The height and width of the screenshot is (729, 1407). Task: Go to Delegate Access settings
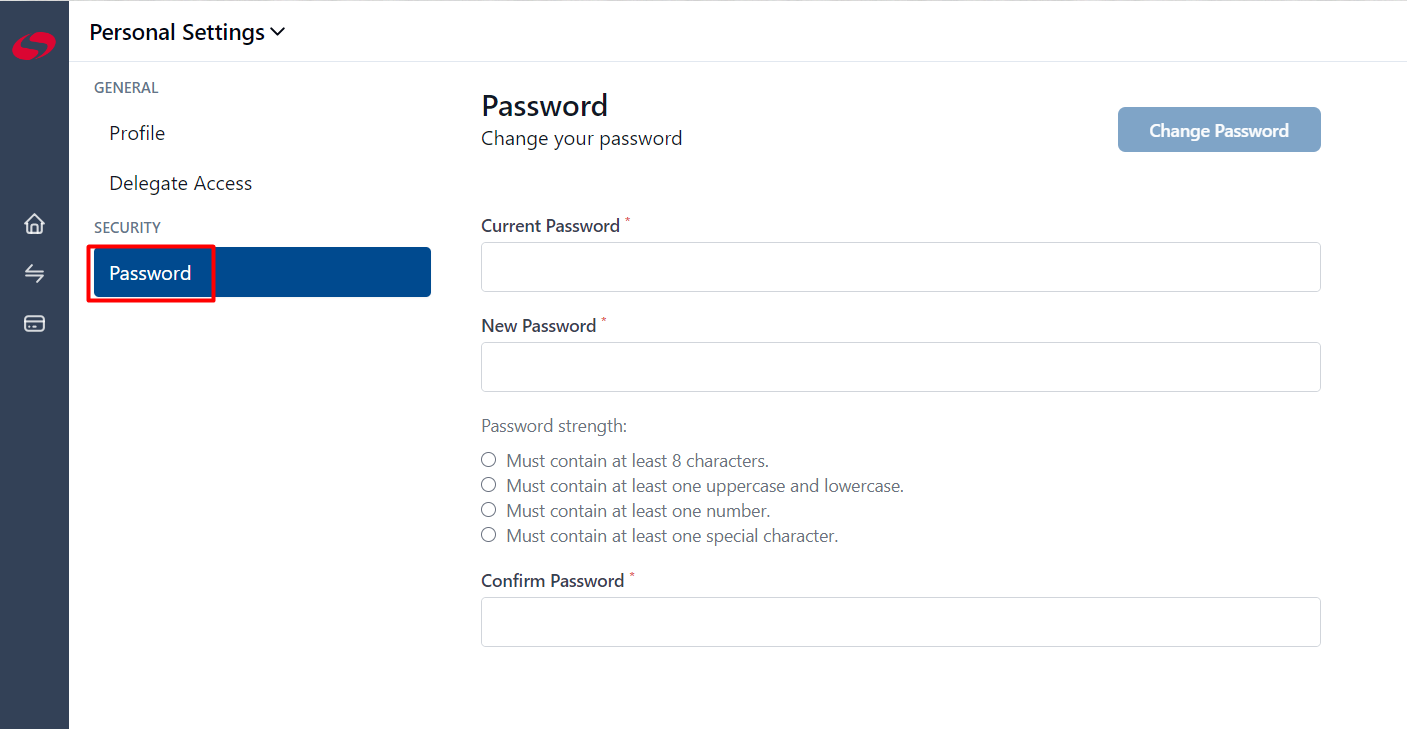(x=181, y=183)
